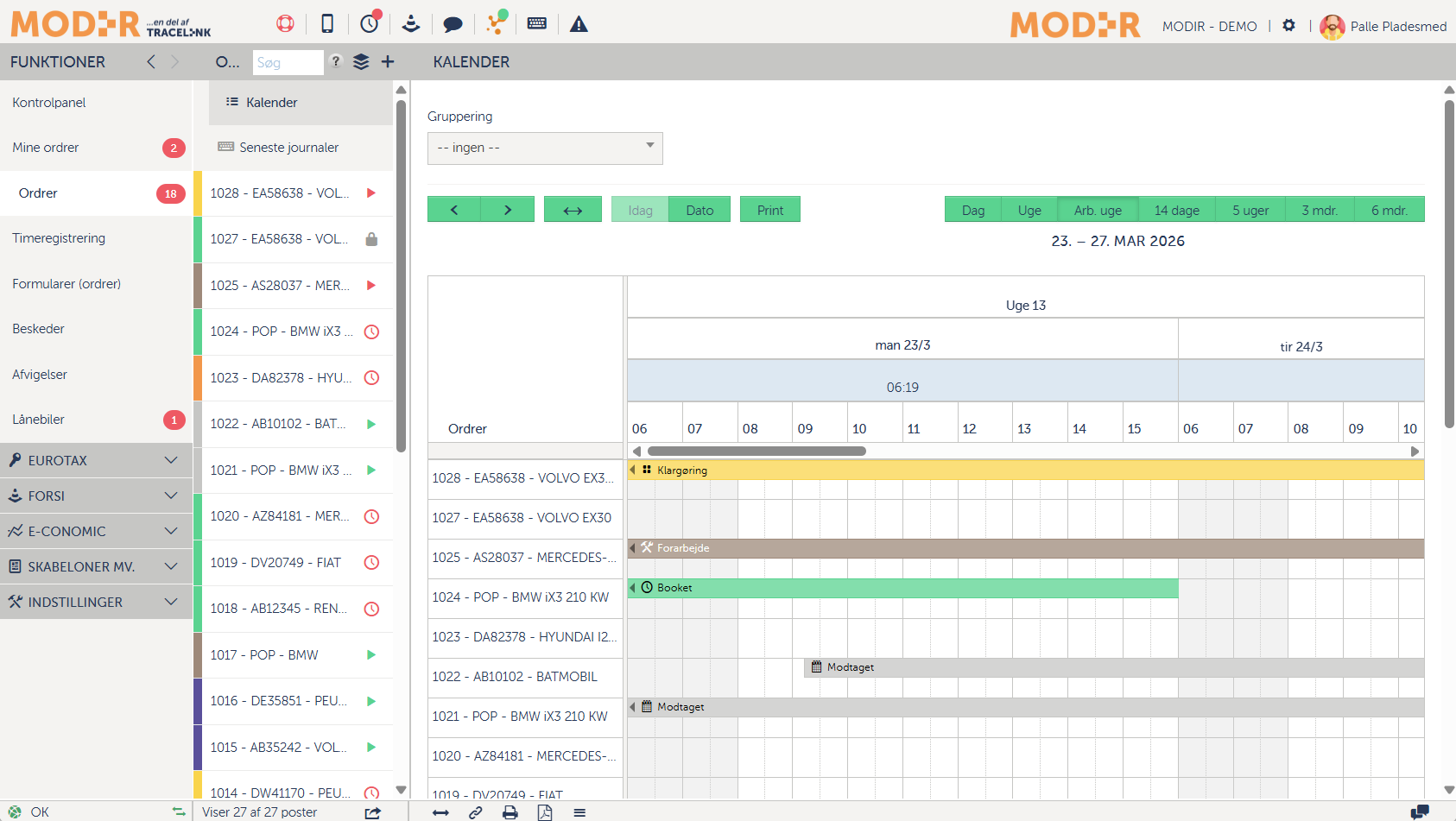Open the warning triangle alerts icon
Viewport: 1456px width, 821px height.
tap(579, 24)
